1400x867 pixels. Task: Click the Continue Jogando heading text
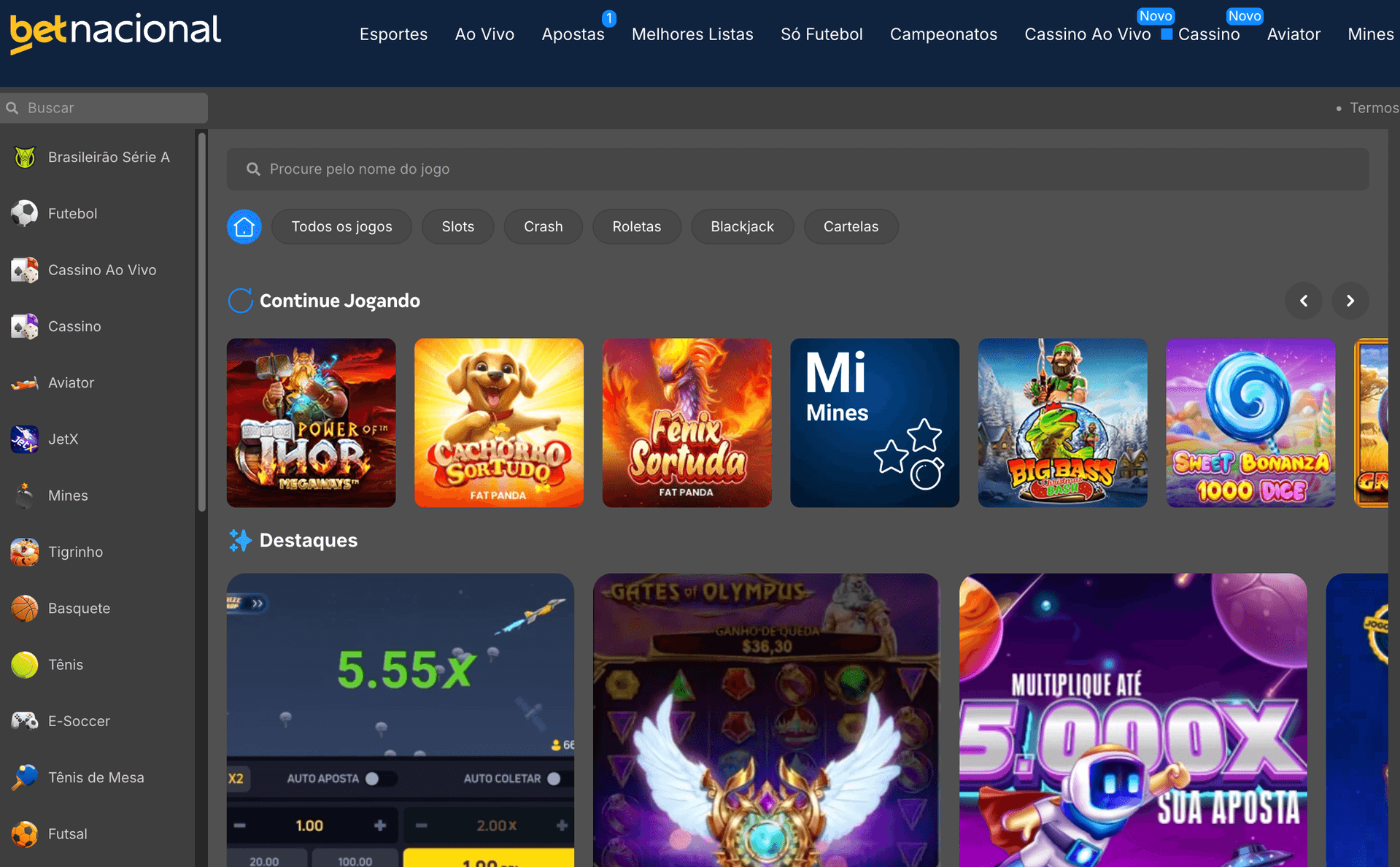[339, 301]
